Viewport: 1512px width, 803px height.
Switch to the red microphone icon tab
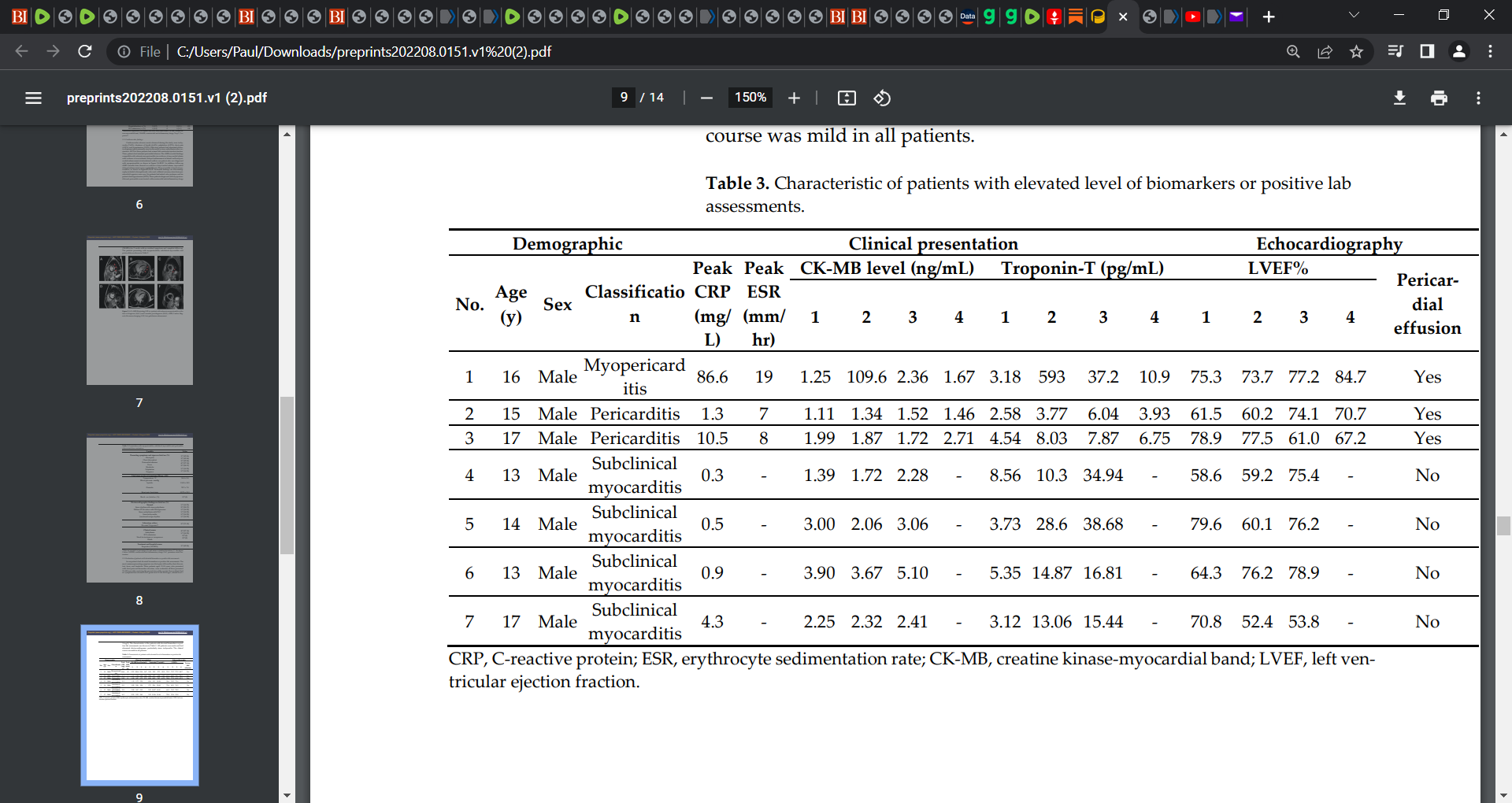click(1054, 17)
